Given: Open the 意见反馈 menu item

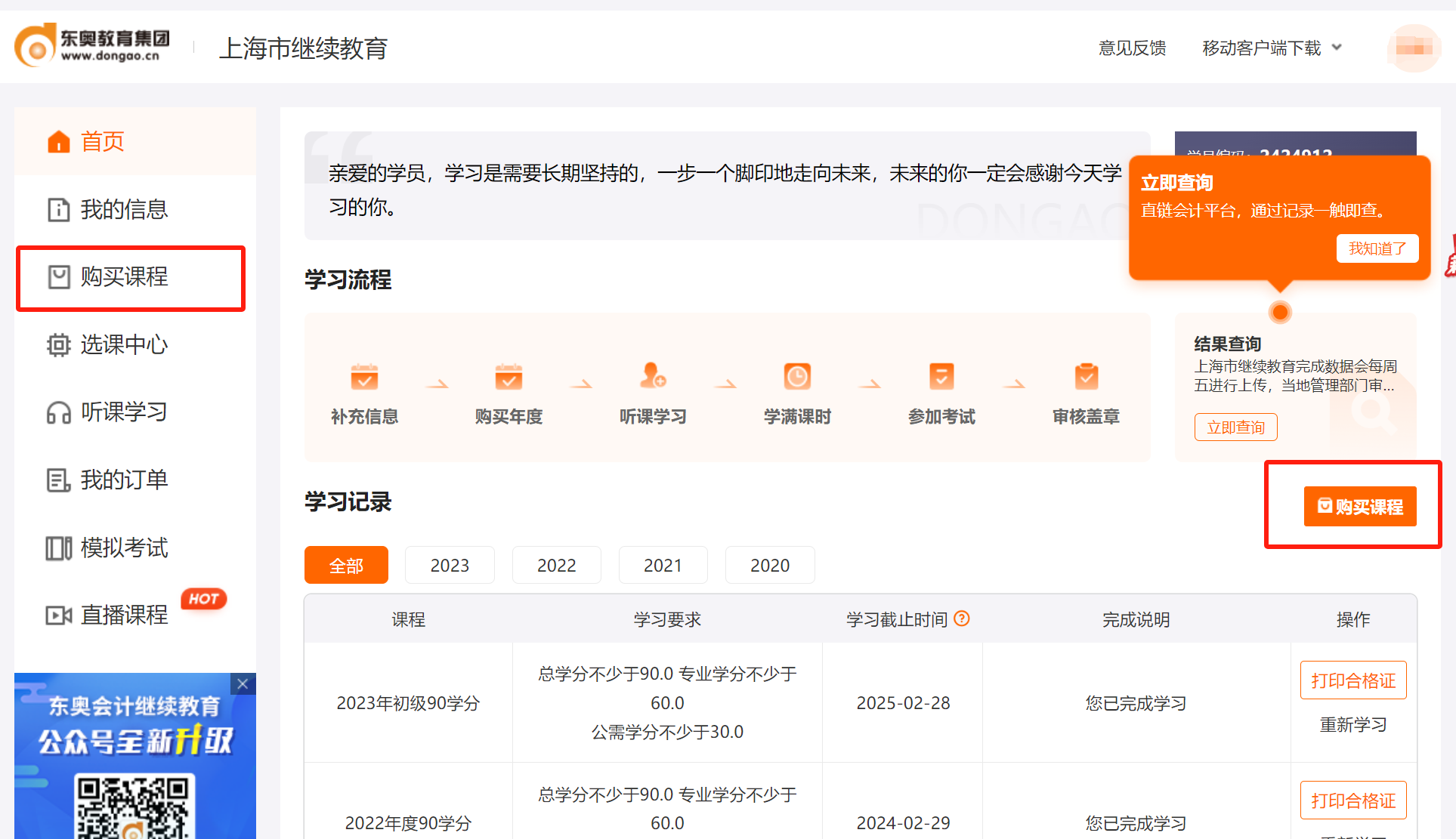Looking at the screenshot, I should (x=1132, y=48).
